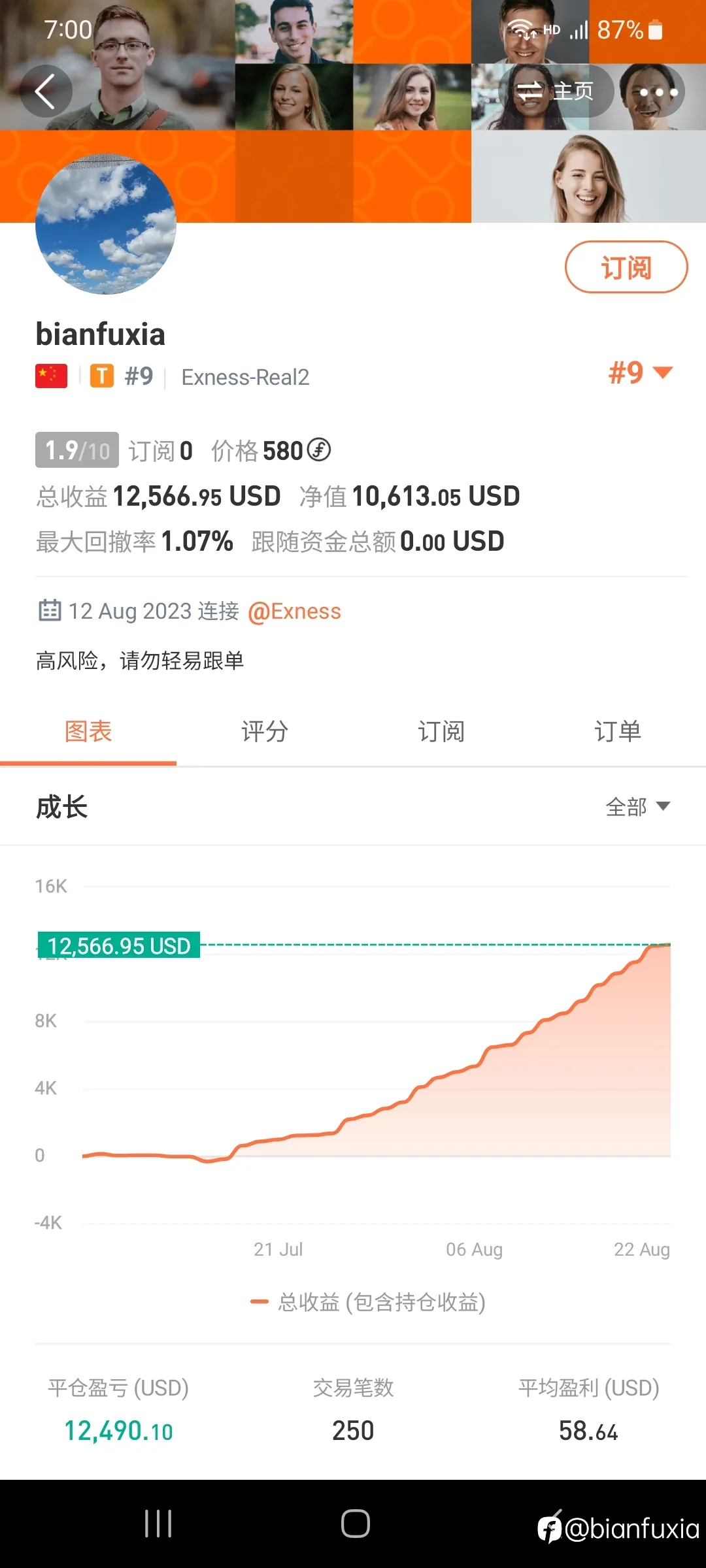Switch to the 订单 tab
Viewport: 706px width, 1568px height.
click(618, 731)
